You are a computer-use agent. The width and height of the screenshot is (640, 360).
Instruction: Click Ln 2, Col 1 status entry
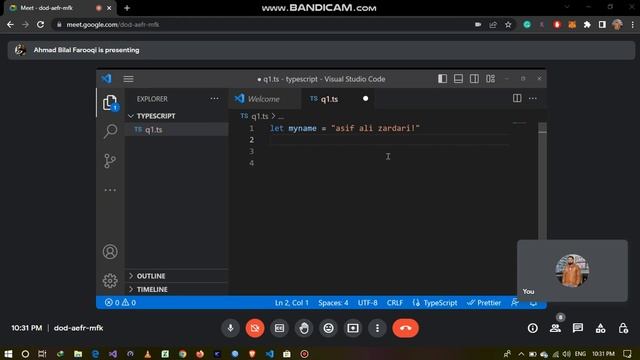click(291, 303)
